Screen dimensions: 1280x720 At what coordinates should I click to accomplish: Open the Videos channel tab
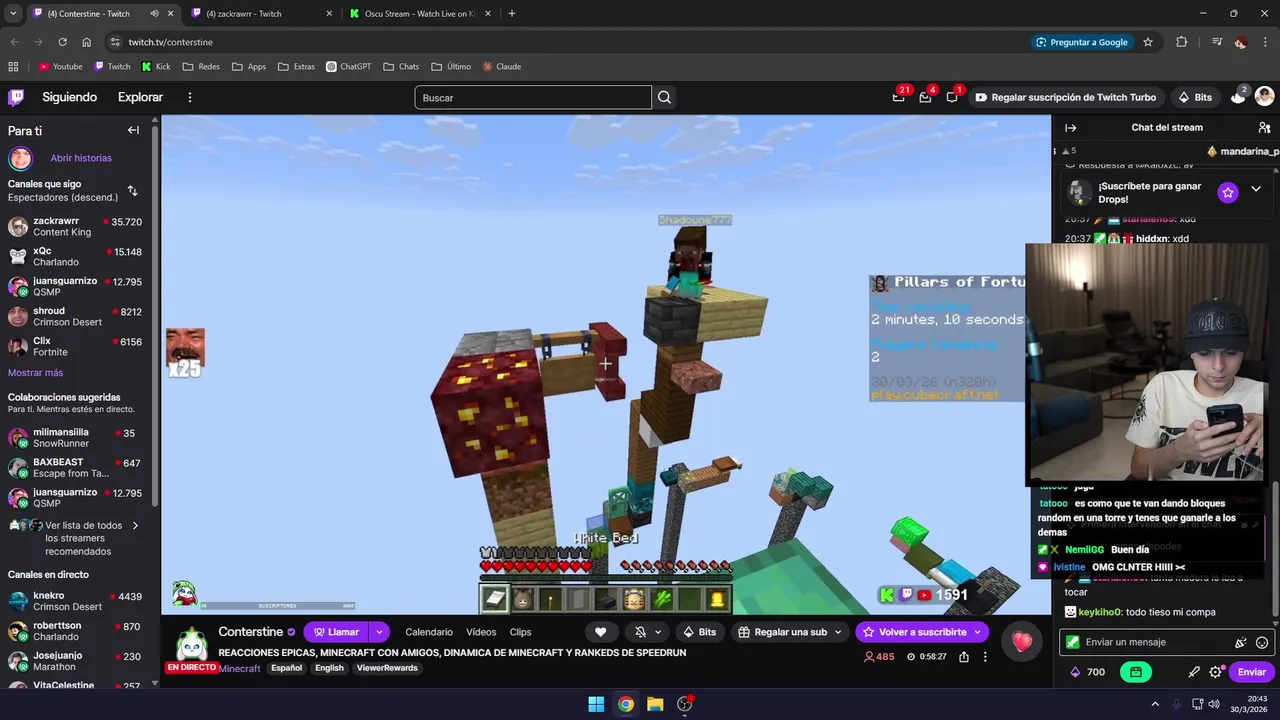481,632
